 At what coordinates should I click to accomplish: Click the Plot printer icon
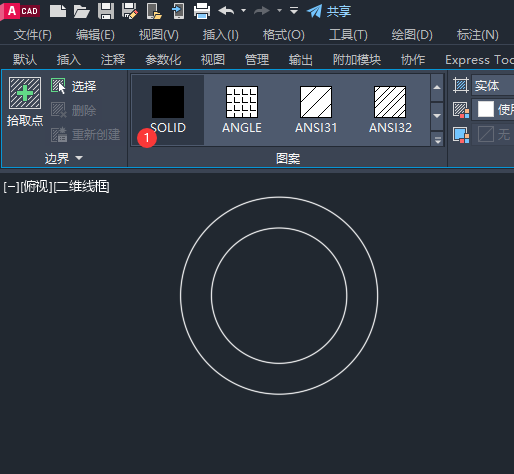point(202,11)
